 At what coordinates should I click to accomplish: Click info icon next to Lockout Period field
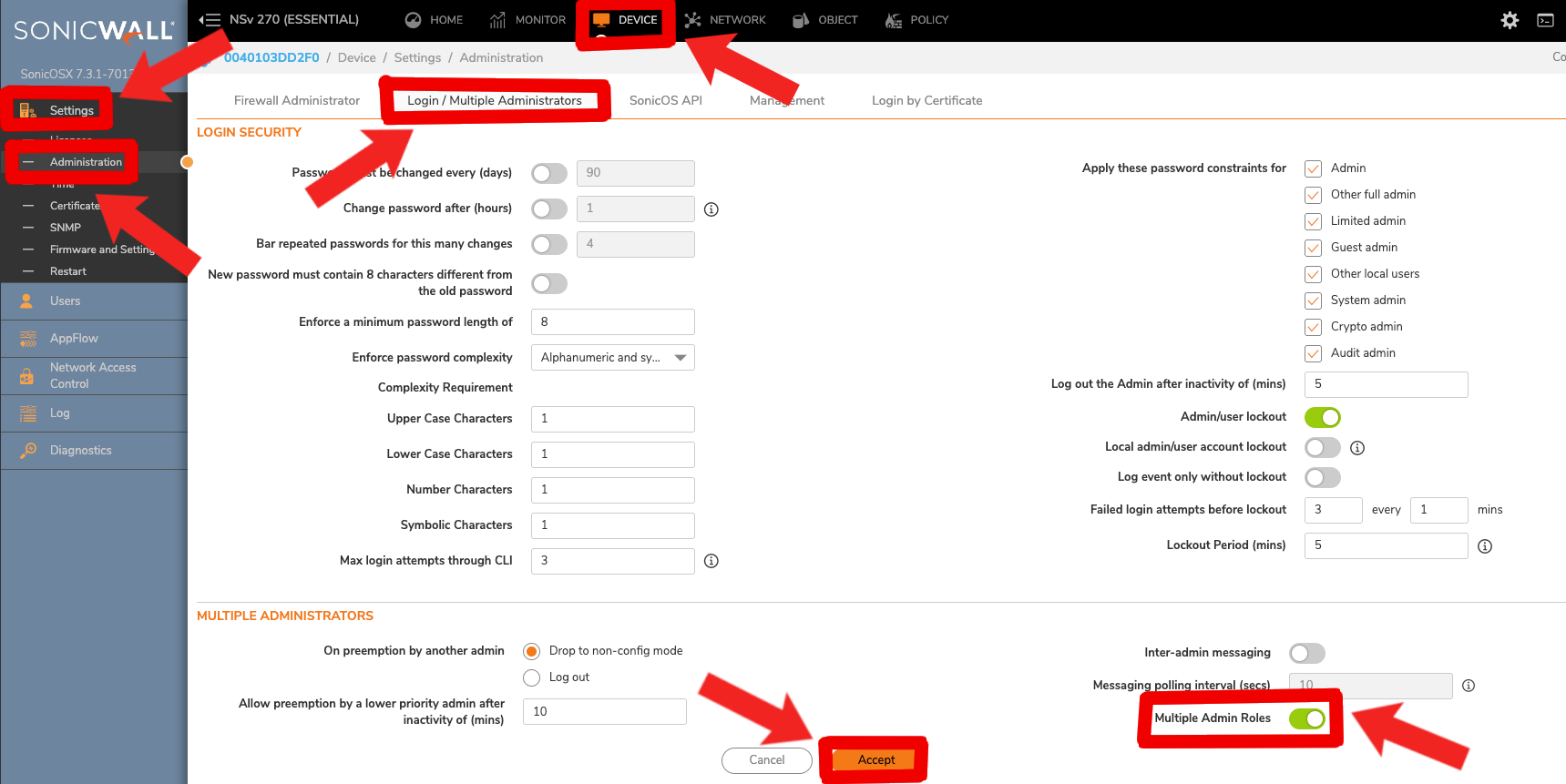(x=1485, y=546)
